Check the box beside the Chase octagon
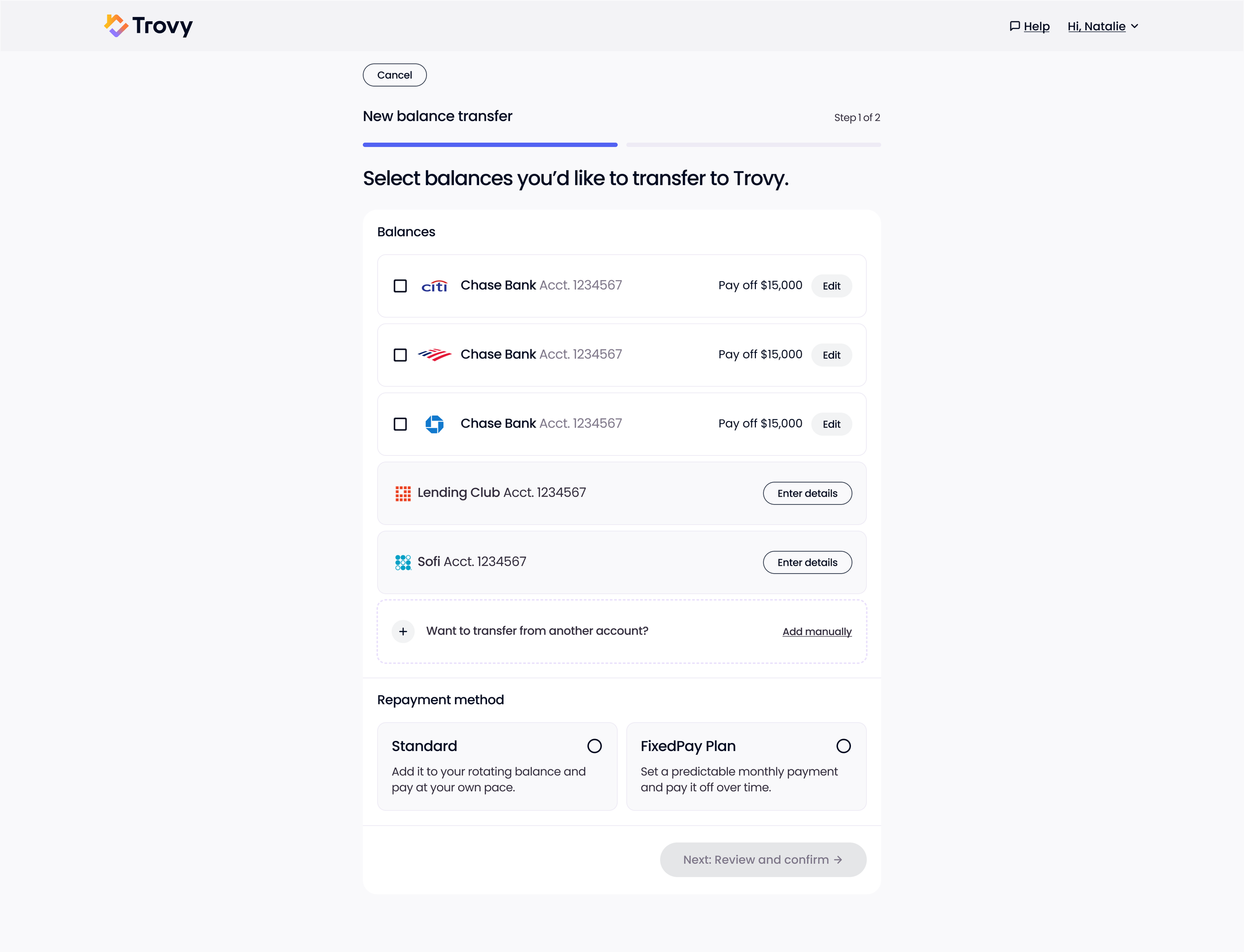1244x952 pixels. click(x=400, y=424)
